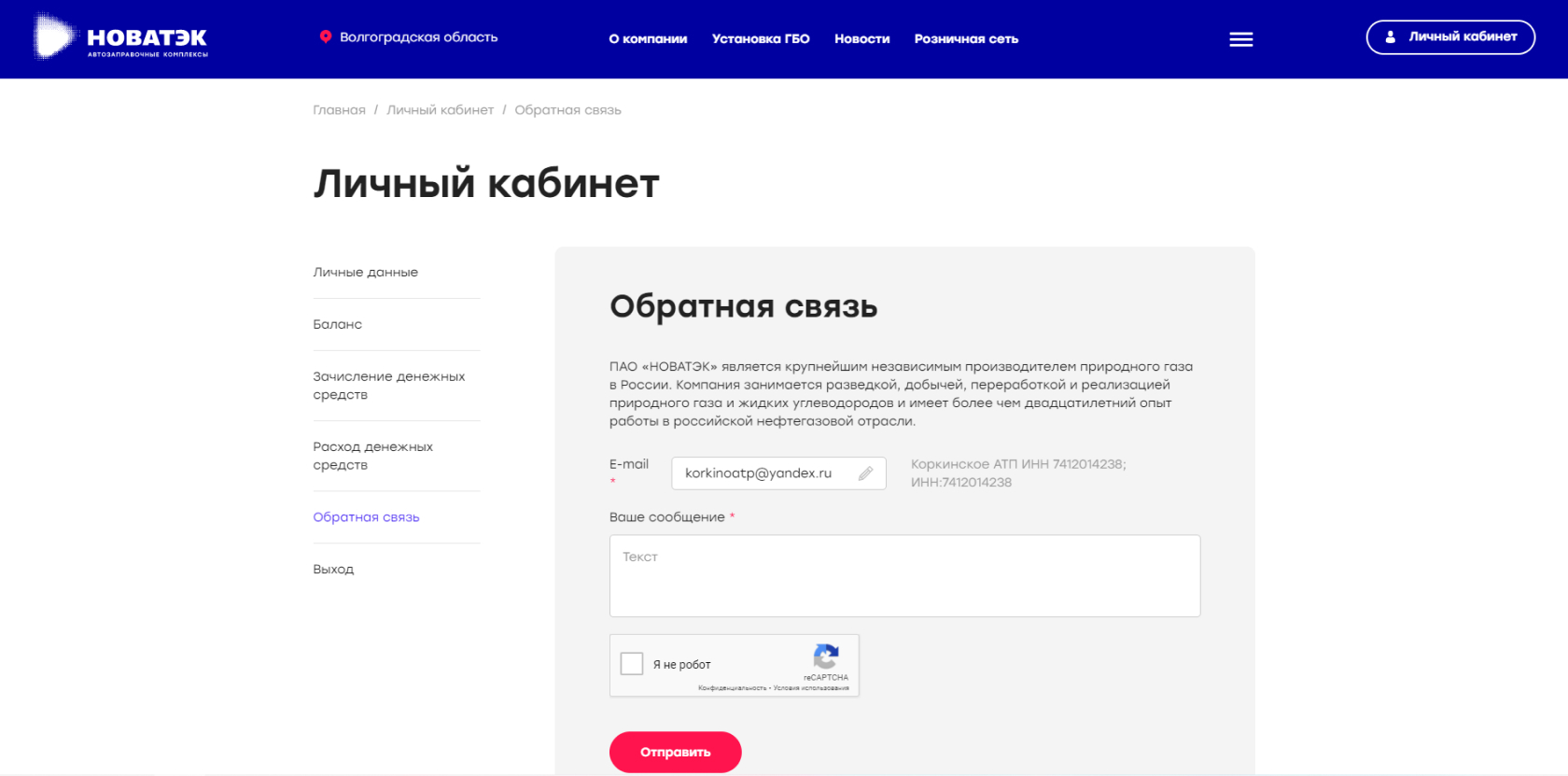This screenshot has width=1568, height=776.
Task: Click the "Главная" breadcrumb link
Action: point(339,110)
